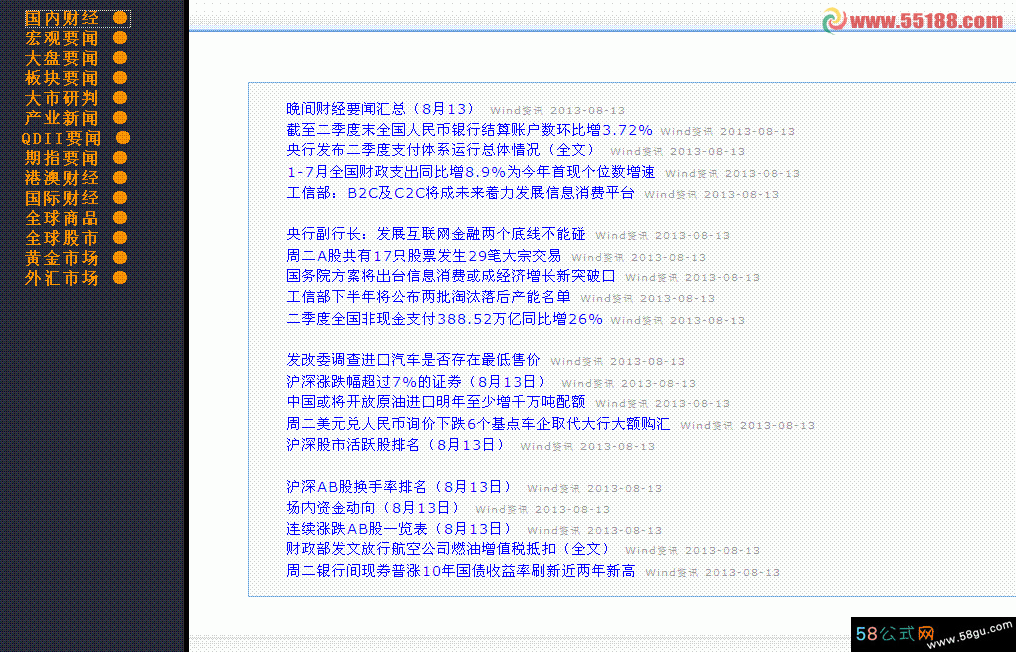Go to 黄金市场 section

point(62,258)
